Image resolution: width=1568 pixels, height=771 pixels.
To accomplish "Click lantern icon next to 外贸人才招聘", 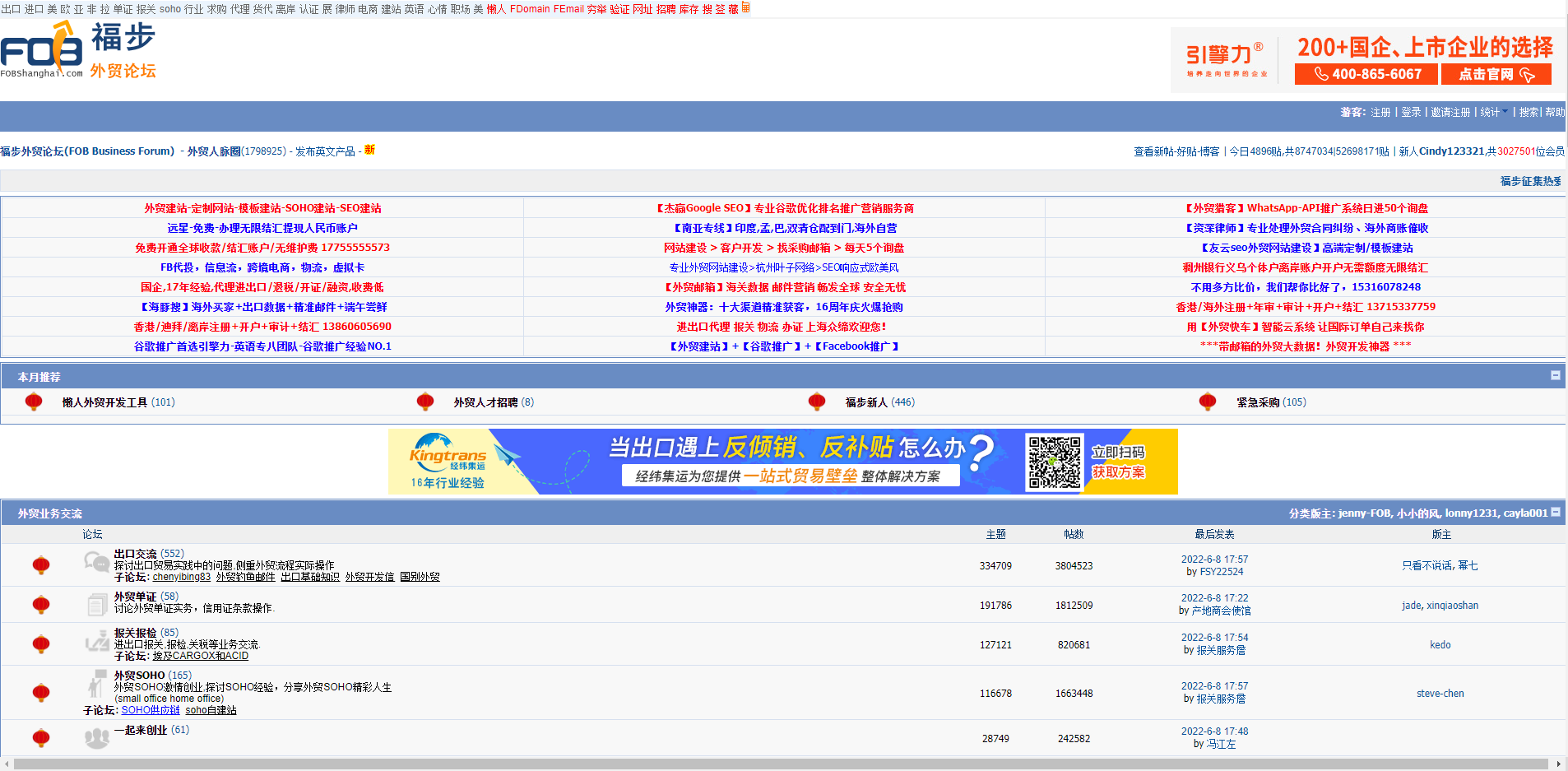I will (425, 402).
